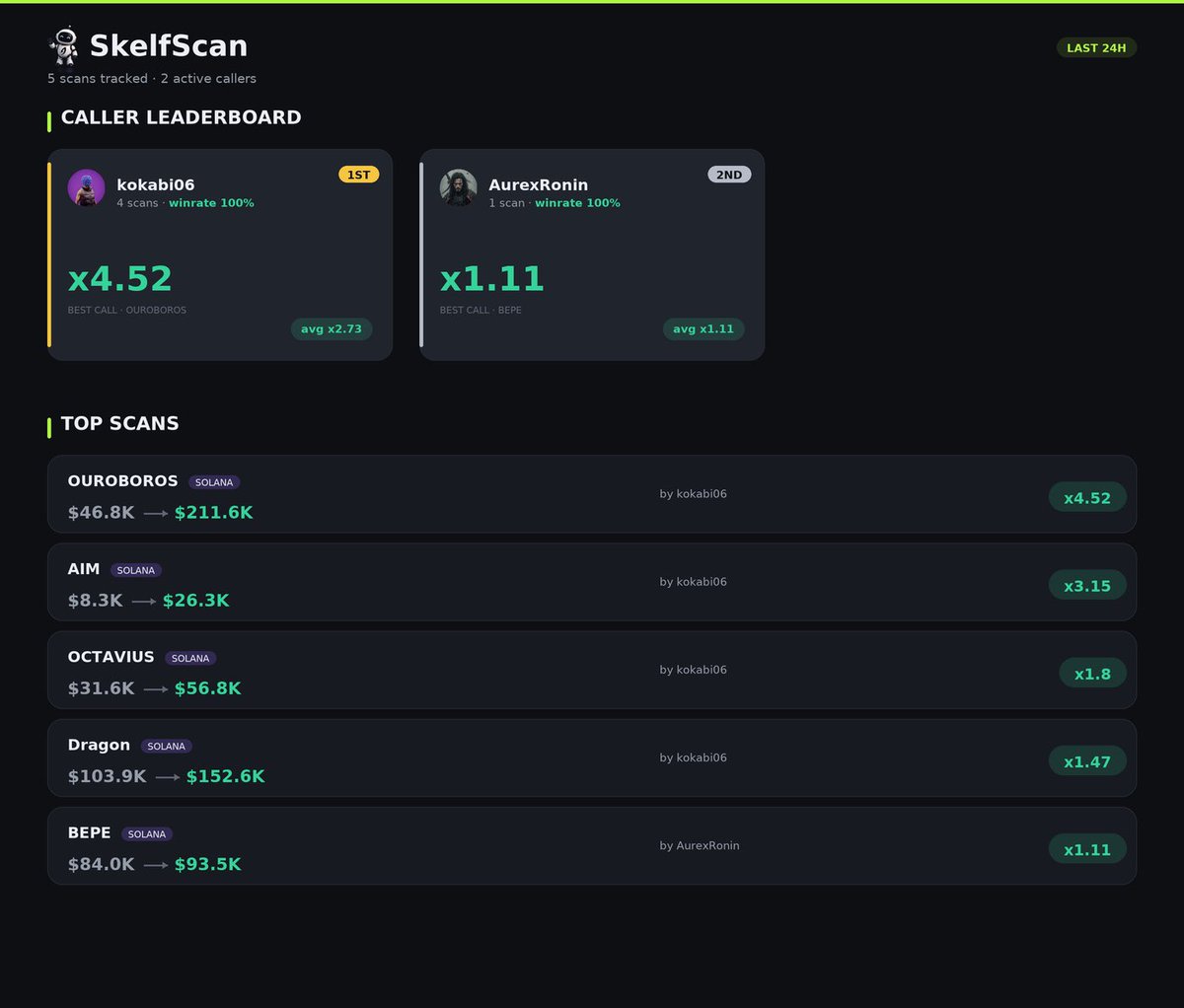Open kokabi06's purple avatar
1184x1008 pixels.
click(x=86, y=187)
